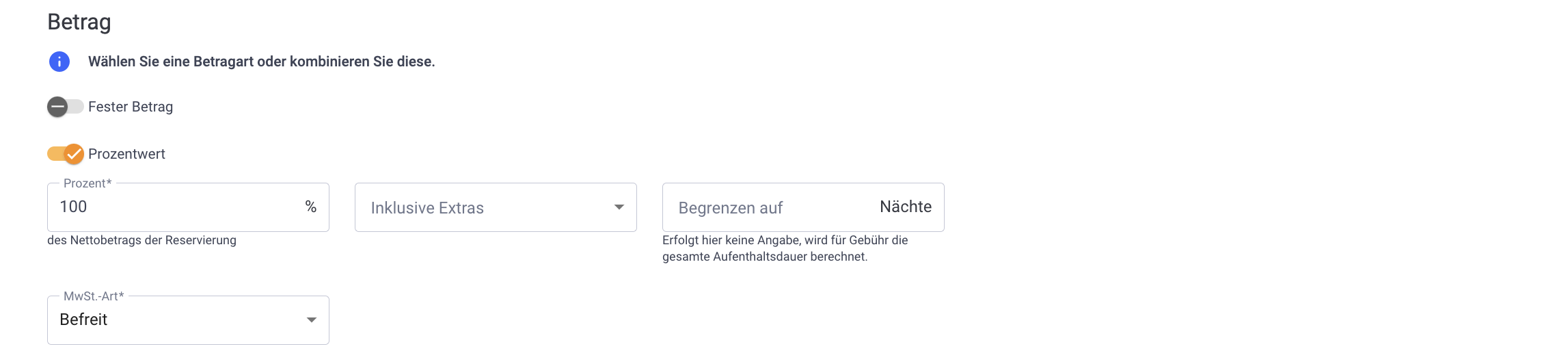Click the Aufenthaltsdauer helper text

785,248
